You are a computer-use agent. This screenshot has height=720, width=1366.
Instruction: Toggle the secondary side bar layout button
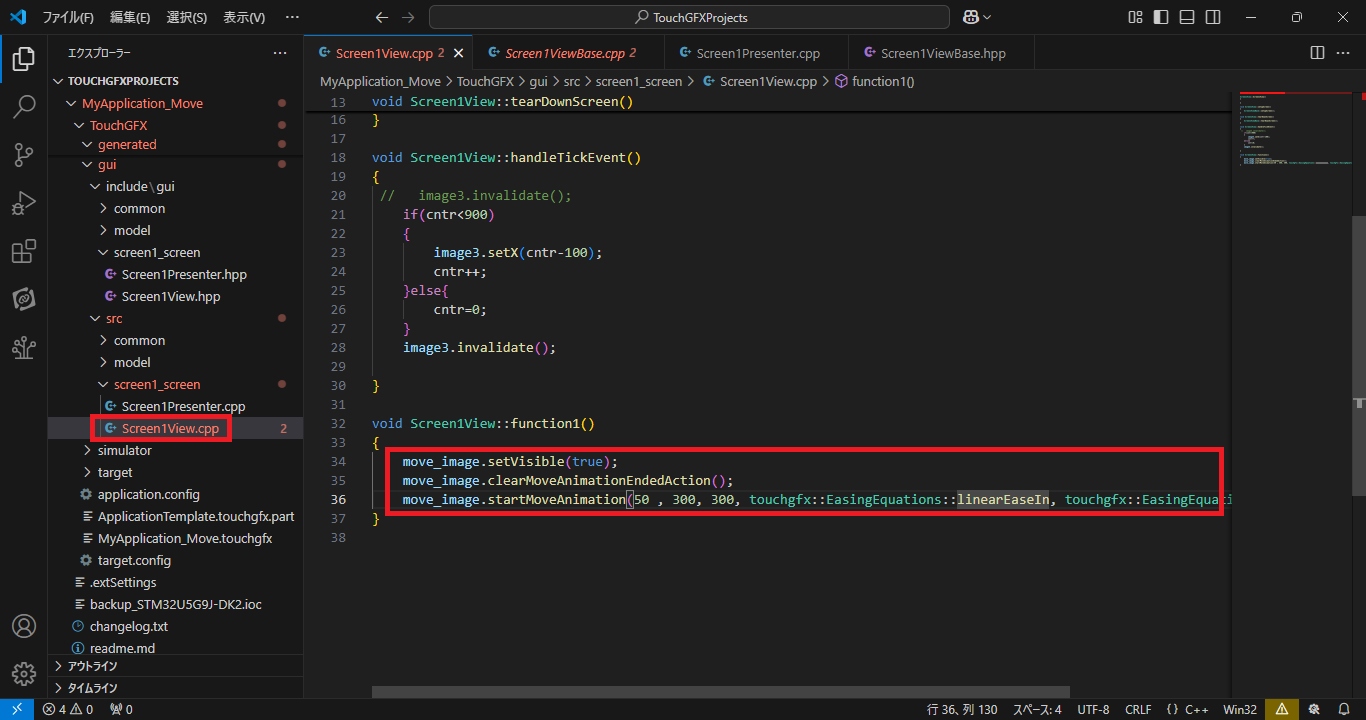pyautogui.click(x=1213, y=17)
